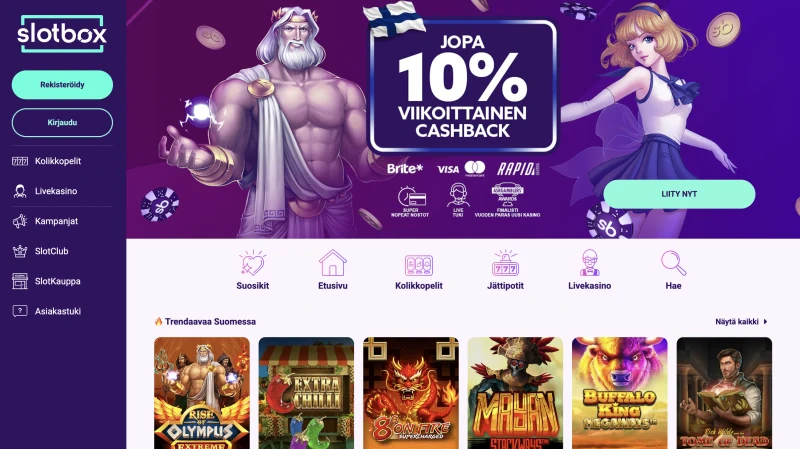This screenshot has height=449, width=800.
Task: Launch the Buffalo King Megaways game tile
Action: pos(619,393)
